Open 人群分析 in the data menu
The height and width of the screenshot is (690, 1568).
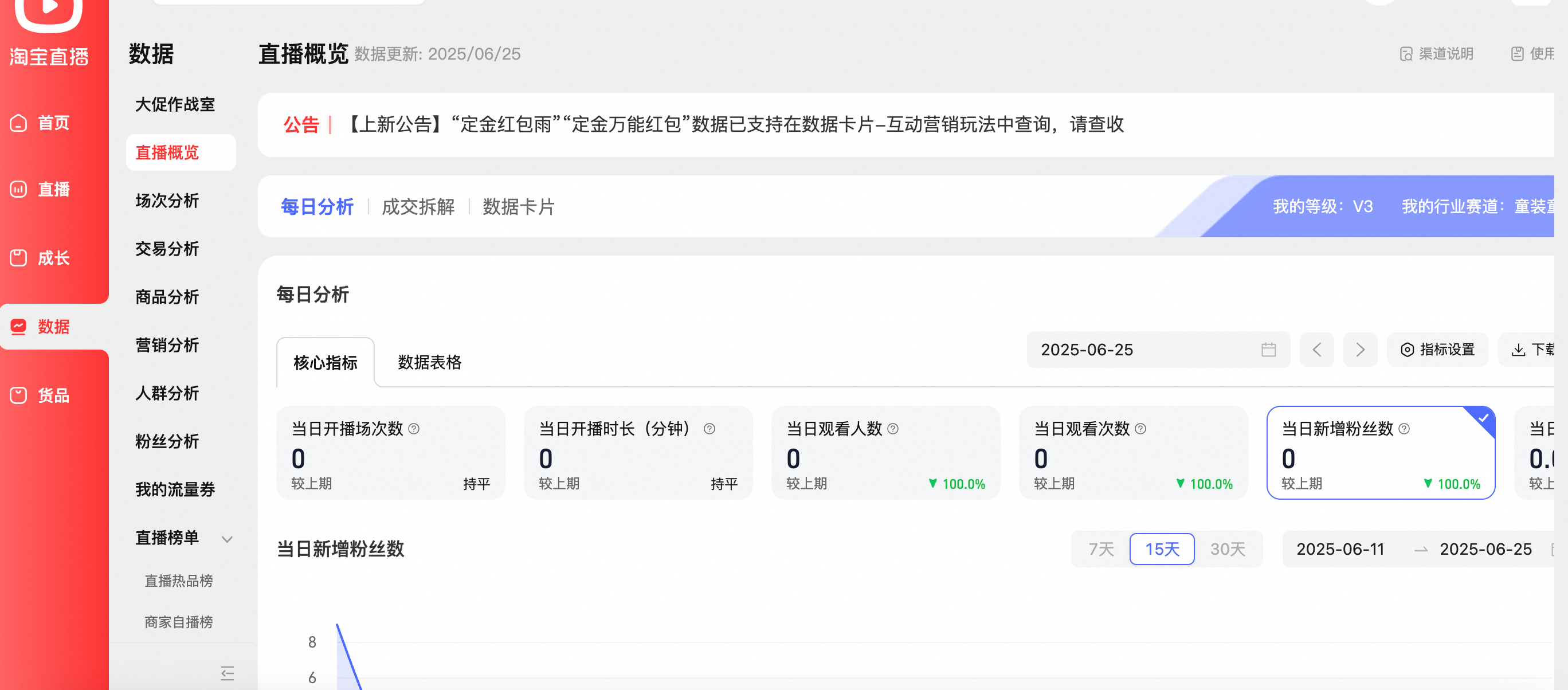pos(167,393)
